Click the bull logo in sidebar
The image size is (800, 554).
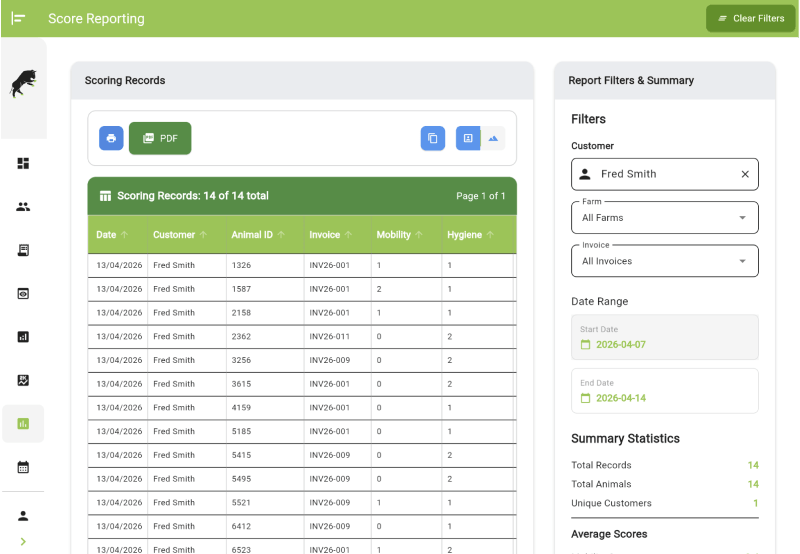tap(23, 84)
